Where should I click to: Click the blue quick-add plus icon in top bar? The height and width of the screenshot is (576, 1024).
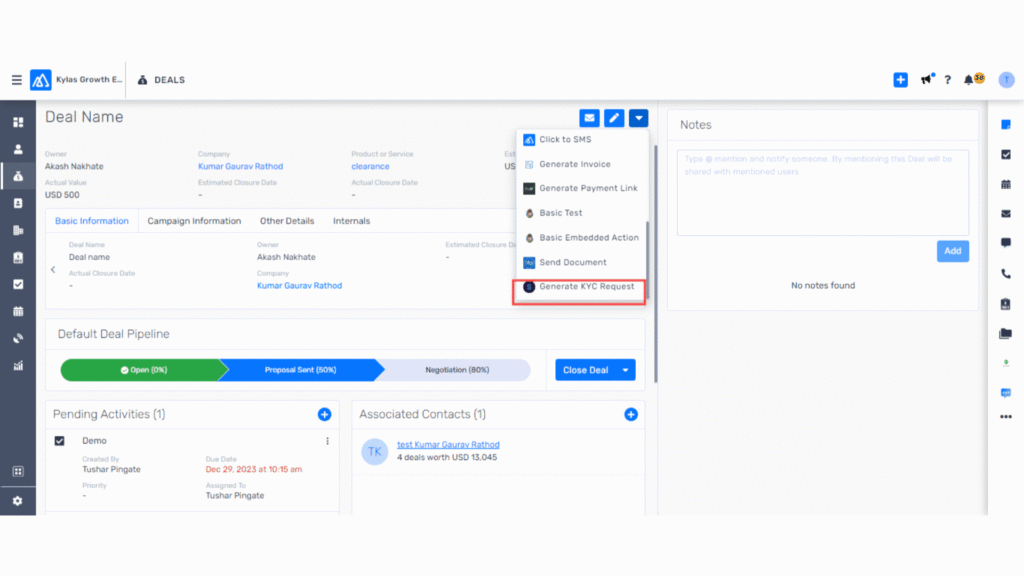coord(900,80)
